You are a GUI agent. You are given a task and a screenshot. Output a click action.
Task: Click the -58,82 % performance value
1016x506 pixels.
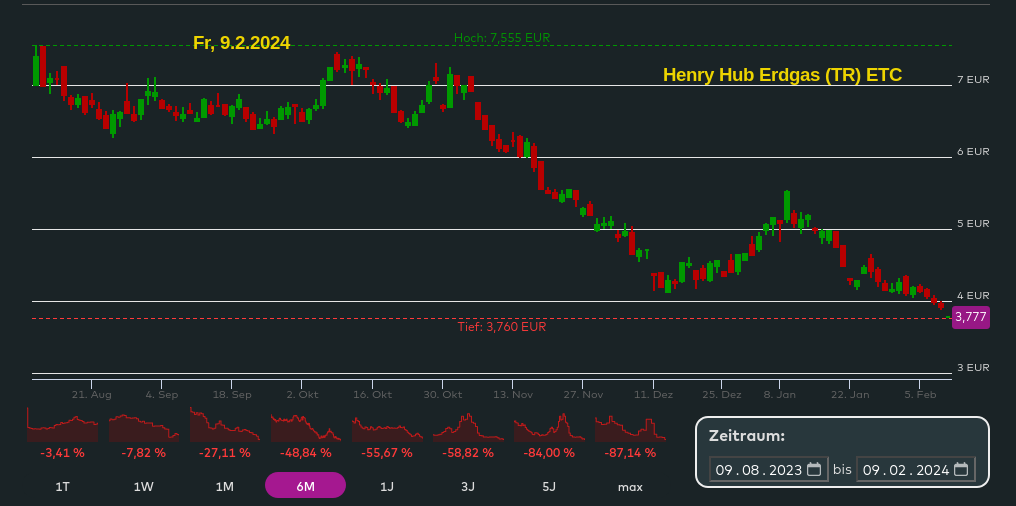[468, 453]
